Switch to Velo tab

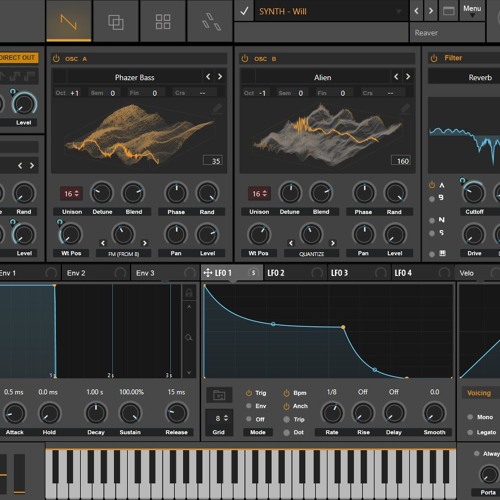coord(477,273)
